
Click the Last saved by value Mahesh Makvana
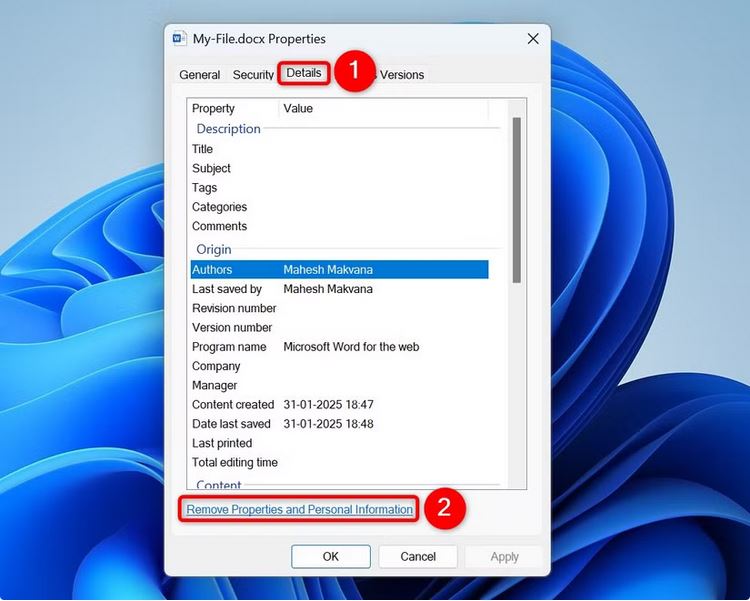click(x=328, y=289)
